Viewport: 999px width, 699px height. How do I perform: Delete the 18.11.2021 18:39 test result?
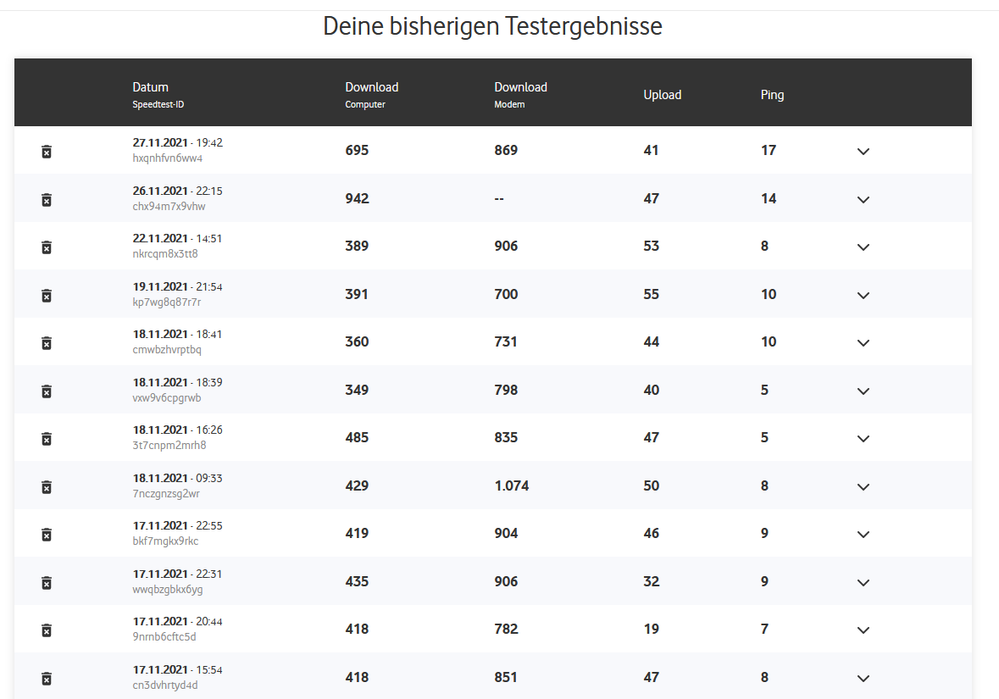pyautogui.click(x=46, y=391)
